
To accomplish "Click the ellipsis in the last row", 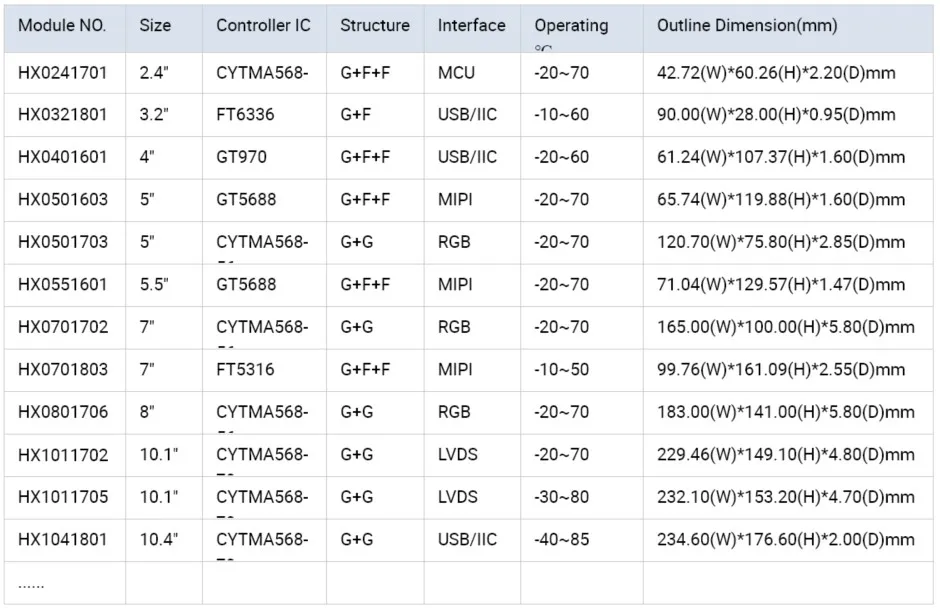I will pos(31,584).
